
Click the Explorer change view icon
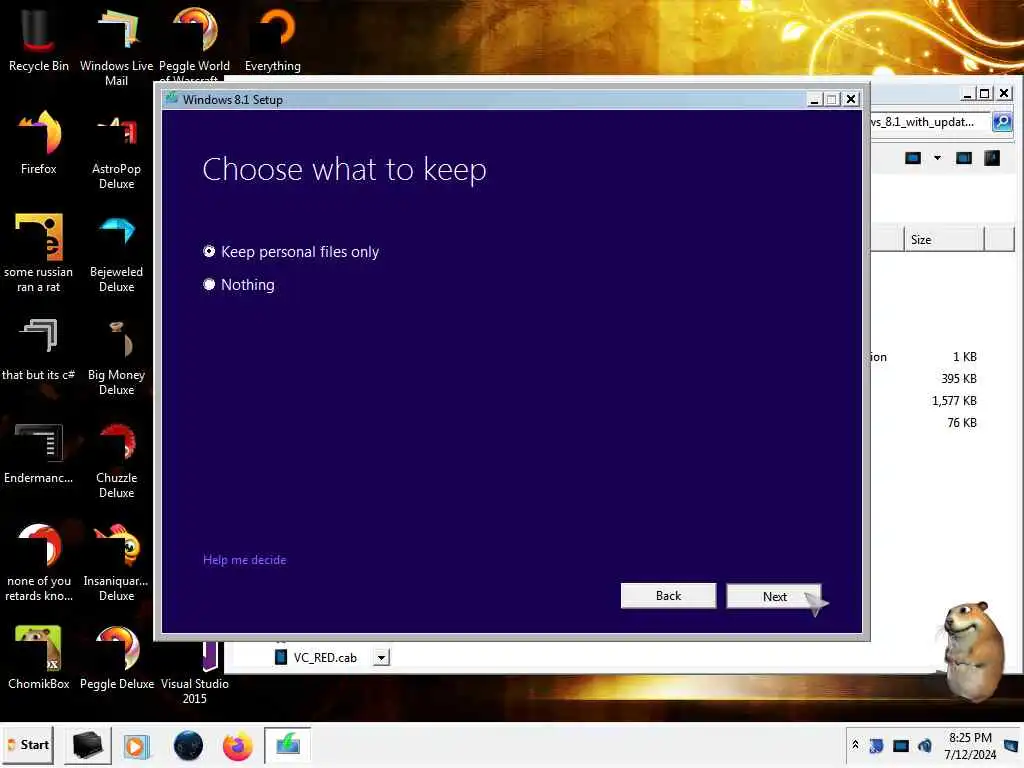913,157
